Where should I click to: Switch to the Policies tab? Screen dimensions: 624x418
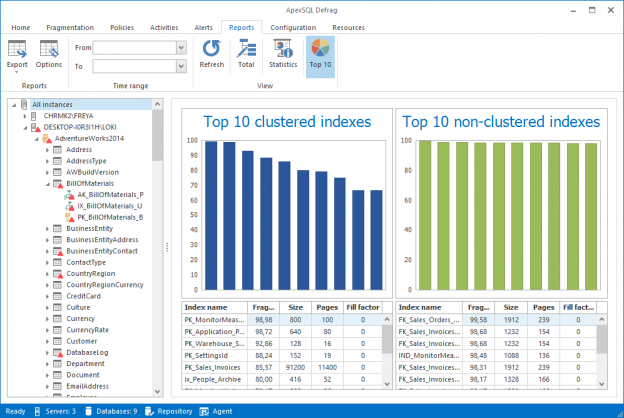click(x=122, y=27)
